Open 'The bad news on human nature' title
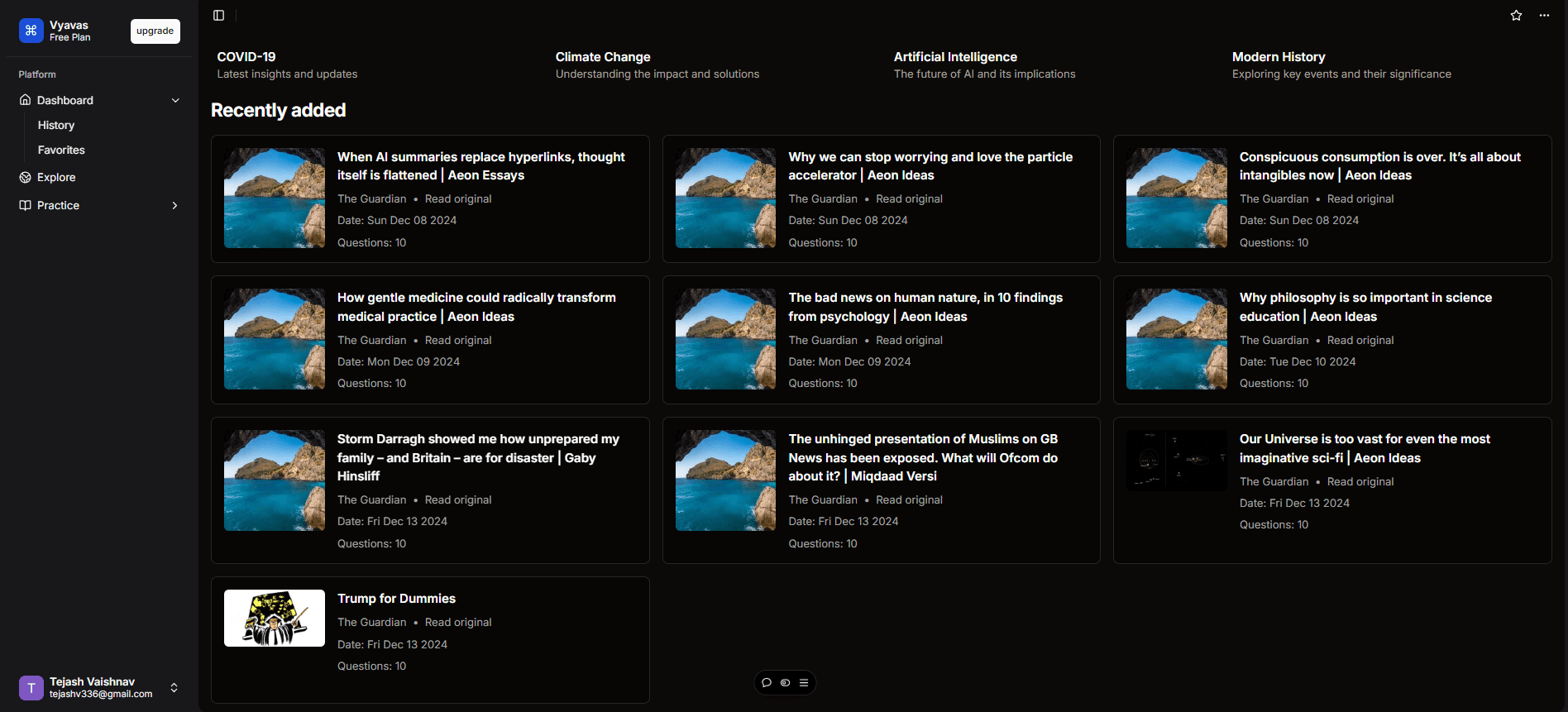The width and height of the screenshot is (1568, 712). 925,307
